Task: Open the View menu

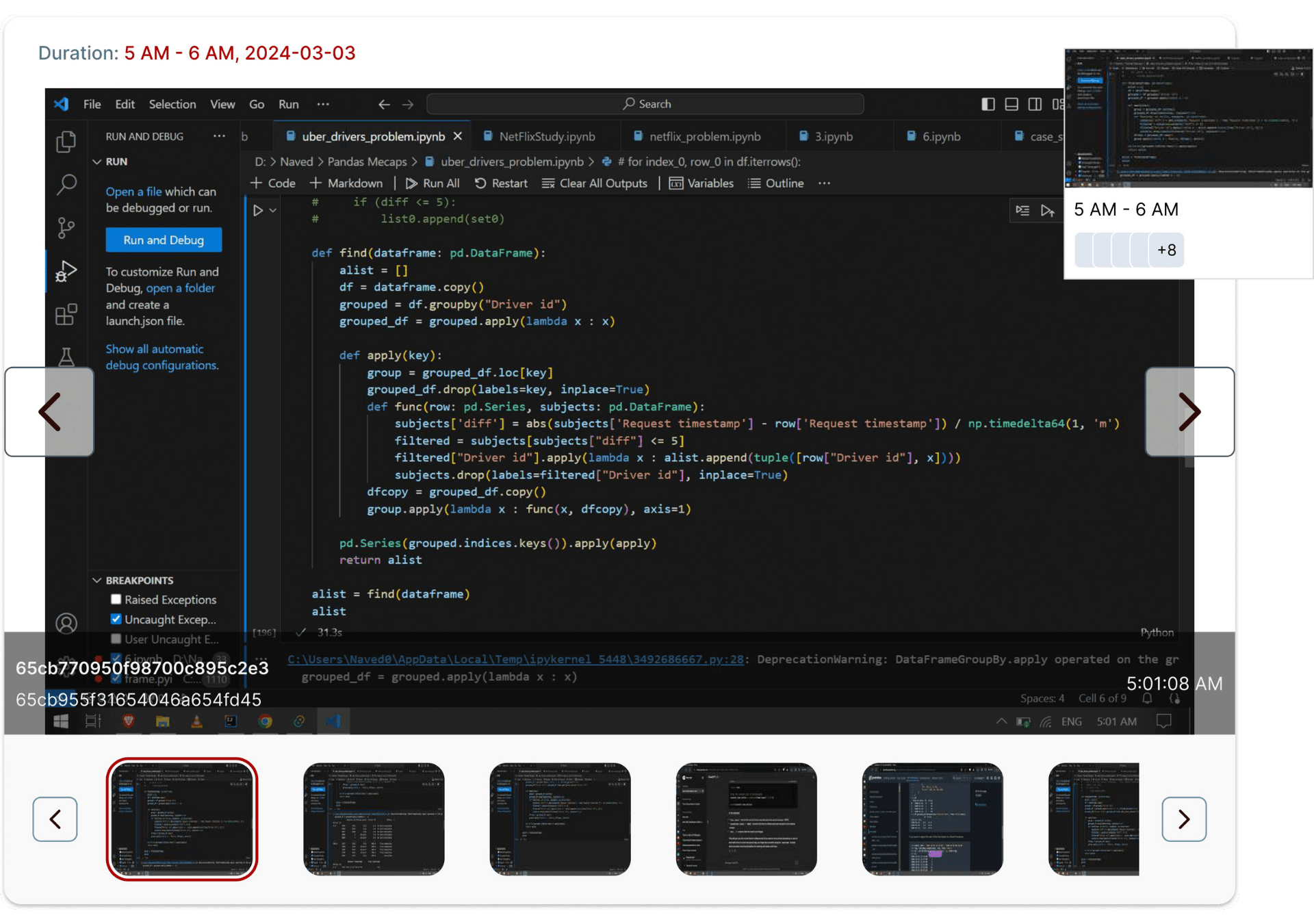Action: tap(222, 104)
